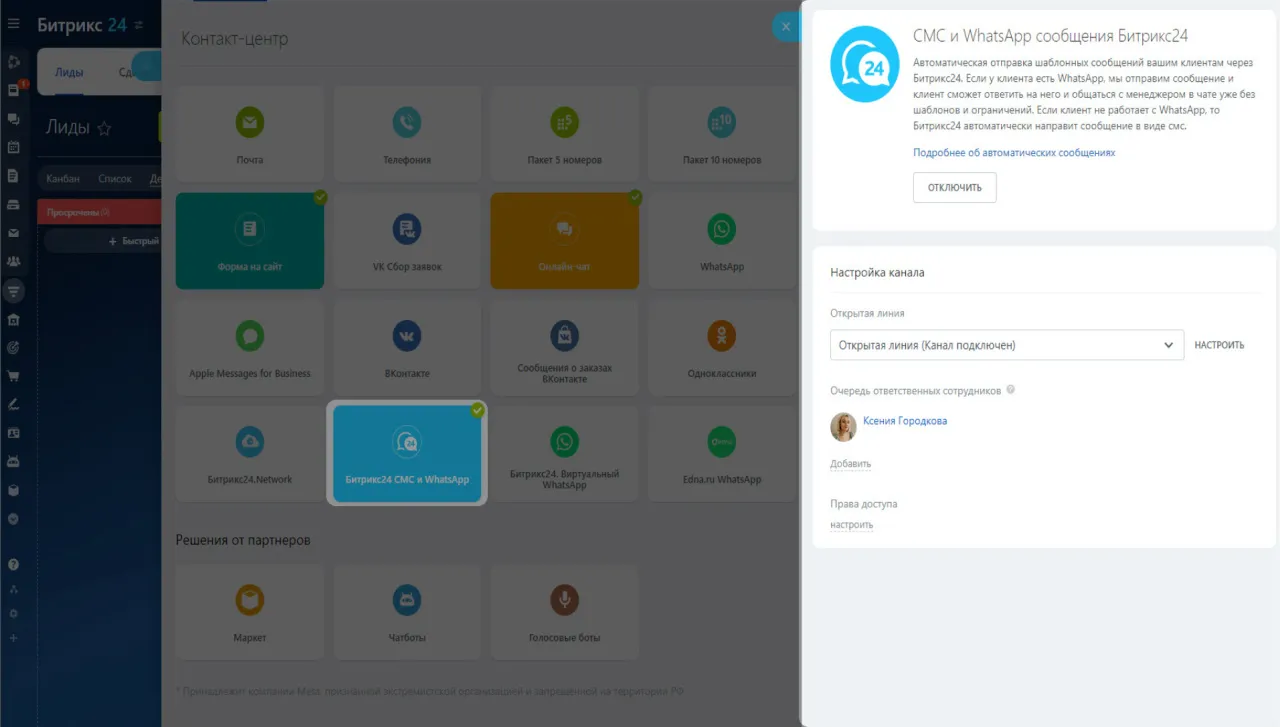Select the Пакет 10 номеров card
The image size is (1280, 727).
(722, 135)
